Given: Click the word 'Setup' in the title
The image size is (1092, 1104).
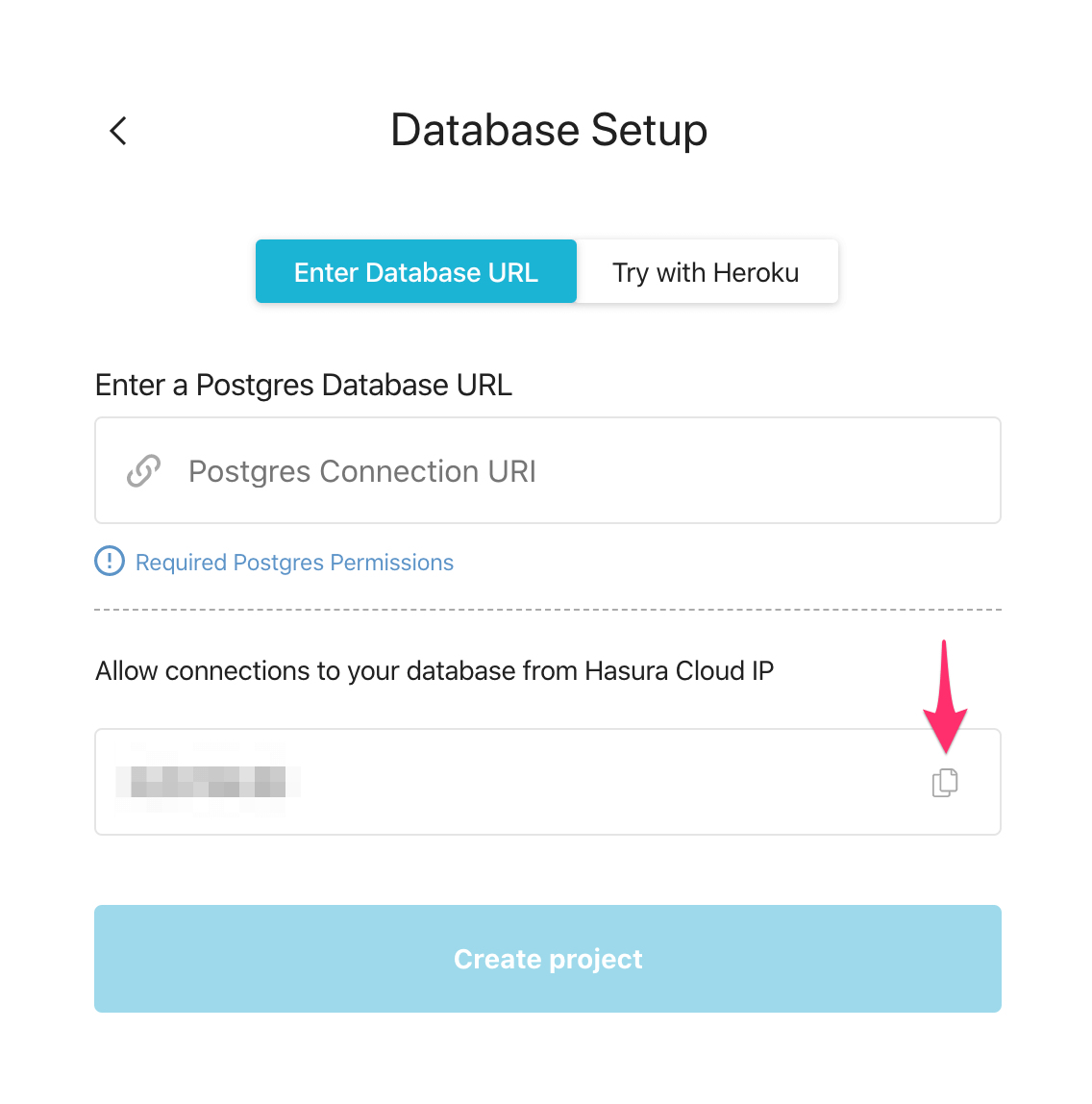Looking at the screenshot, I should pos(649,131).
